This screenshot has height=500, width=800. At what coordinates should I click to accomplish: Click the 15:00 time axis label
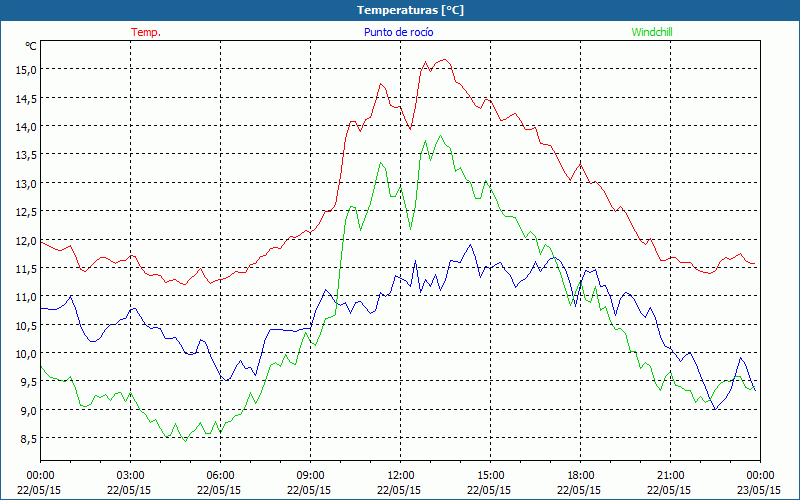pos(490,476)
